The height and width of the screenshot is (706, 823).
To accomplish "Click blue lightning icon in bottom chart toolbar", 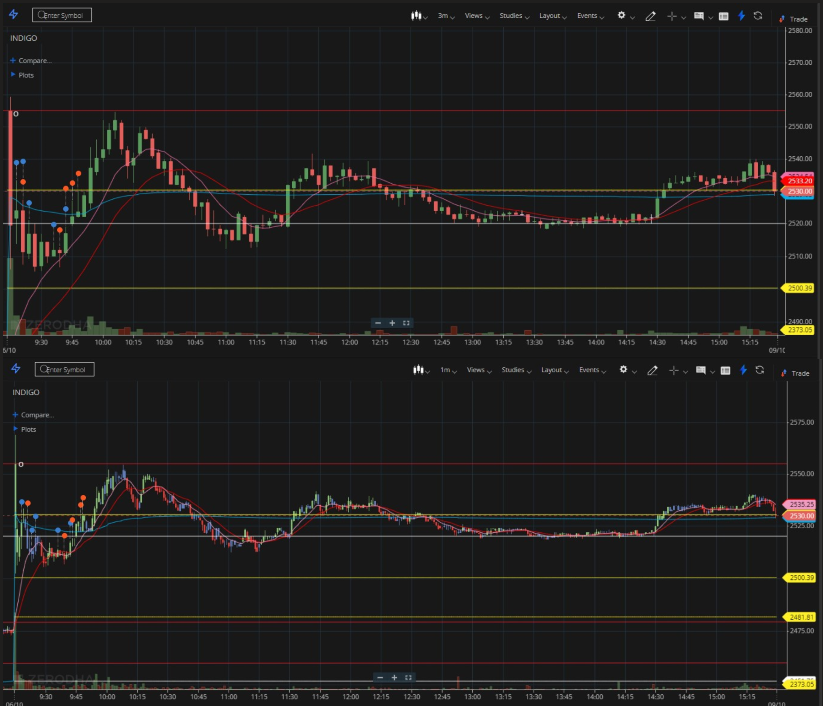I will click(x=743, y=370).
